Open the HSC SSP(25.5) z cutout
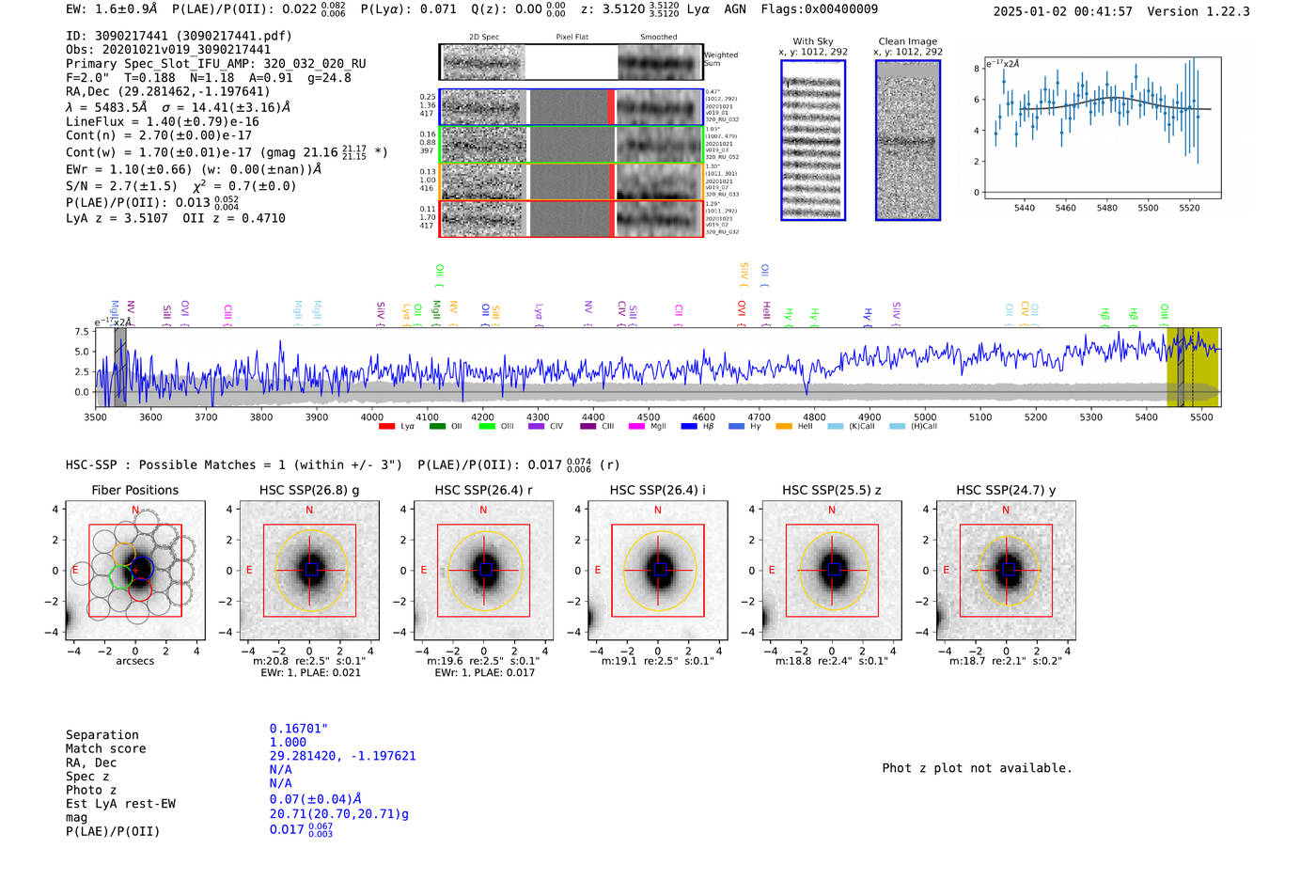The height and width of the screenshot is (896, 1316). [832, 571]
